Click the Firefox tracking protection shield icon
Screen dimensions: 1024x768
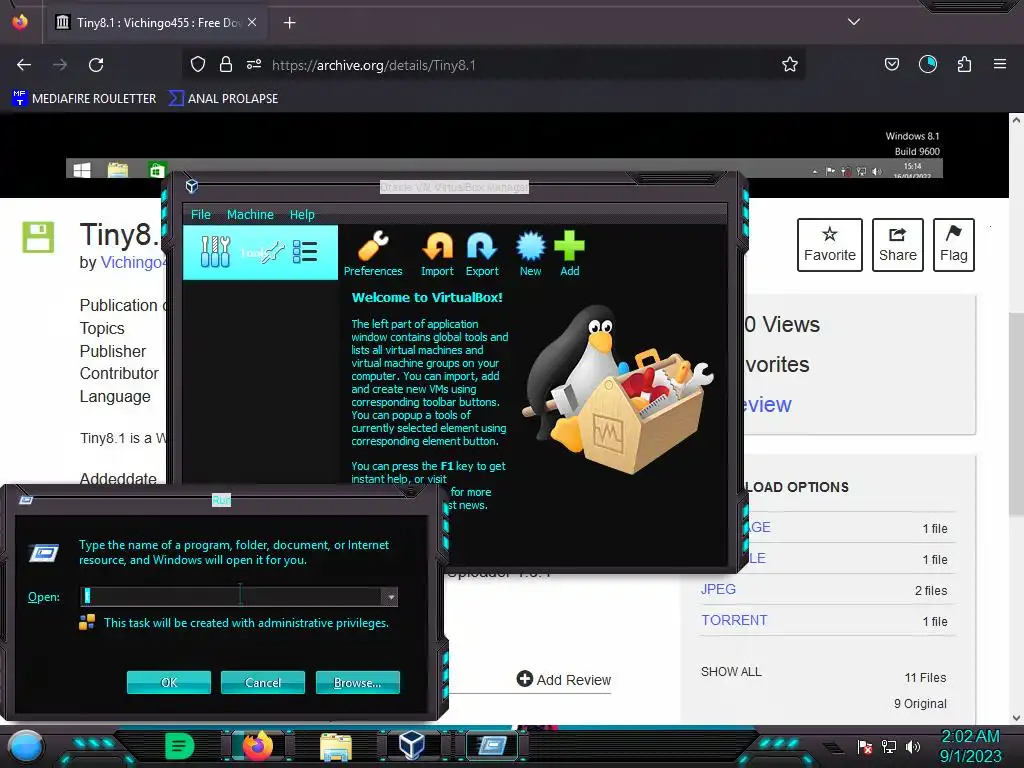[x=198, y=64]
